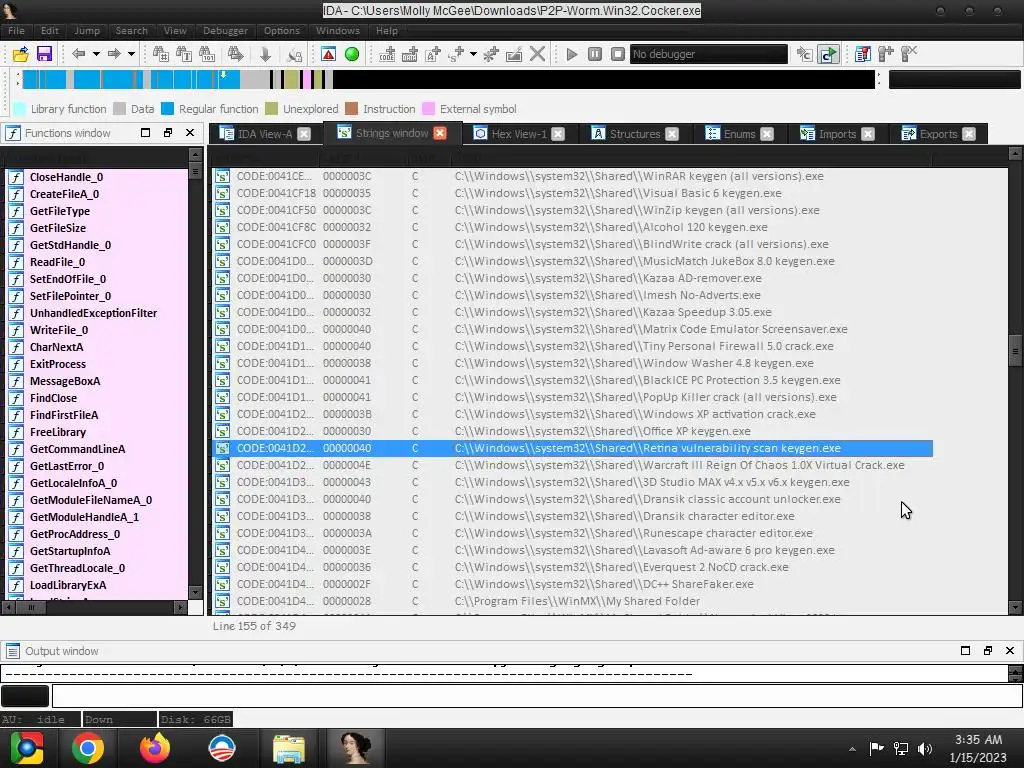
Task: Select the Windows XP activation crack.exe string
Action: point(573,414)
